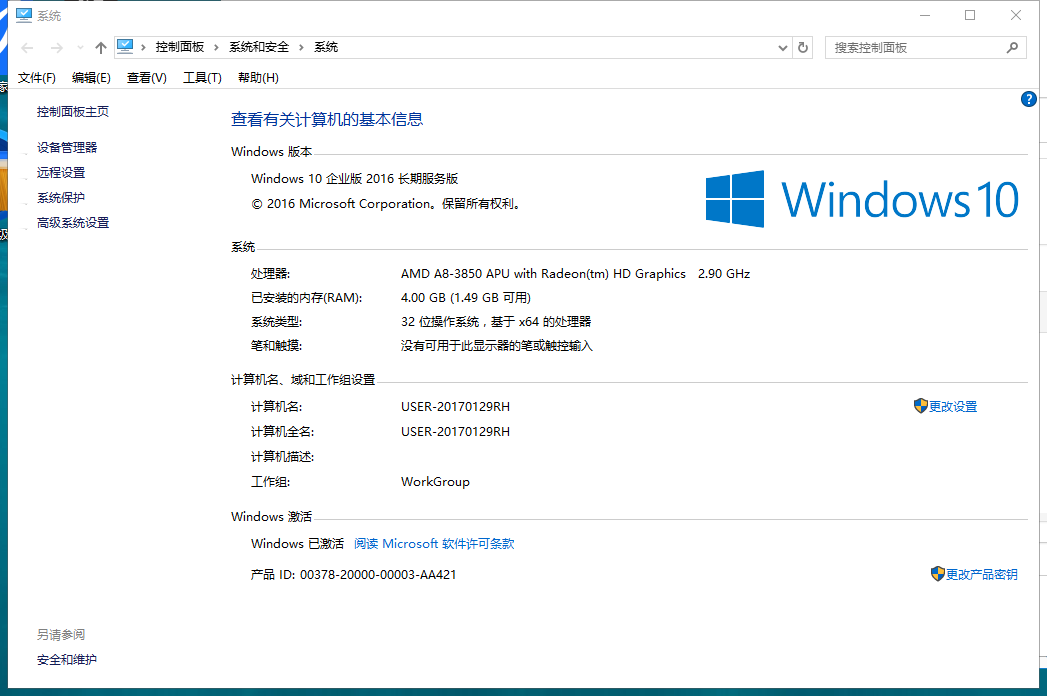Select Windows 10 企业版 2016 长期服务版 text
The width and height of the screenshot is (1047, 696).
pos(355,179)
